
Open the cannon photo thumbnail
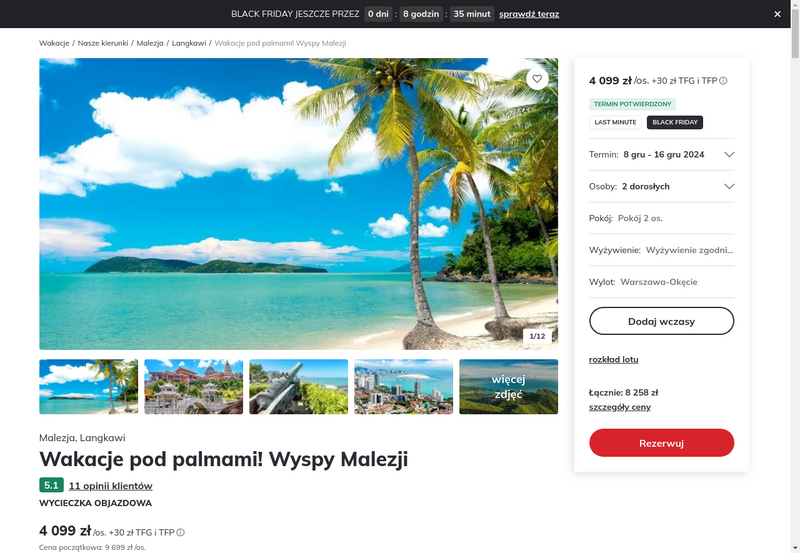click(x=298, y=387)
